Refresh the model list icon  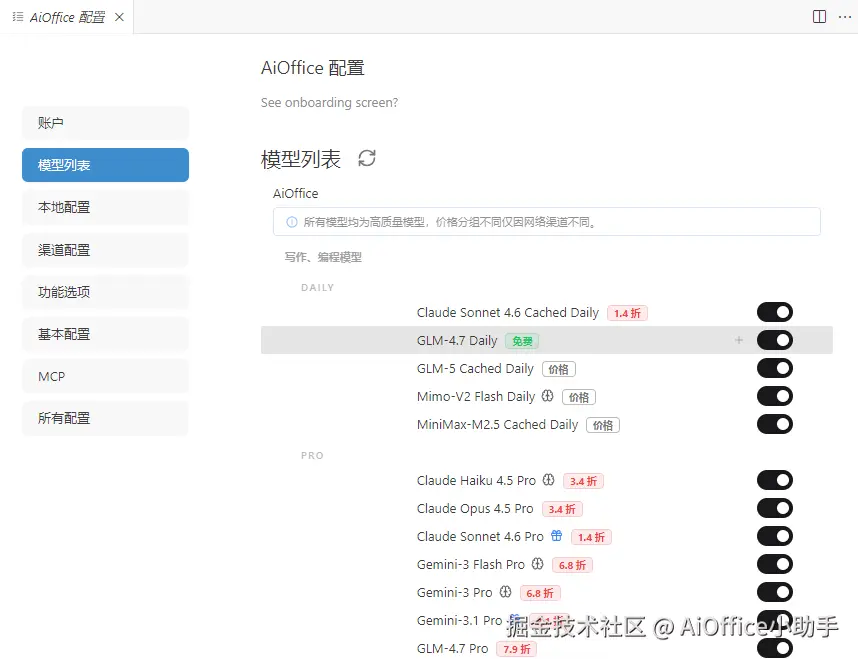coord(367,158)
